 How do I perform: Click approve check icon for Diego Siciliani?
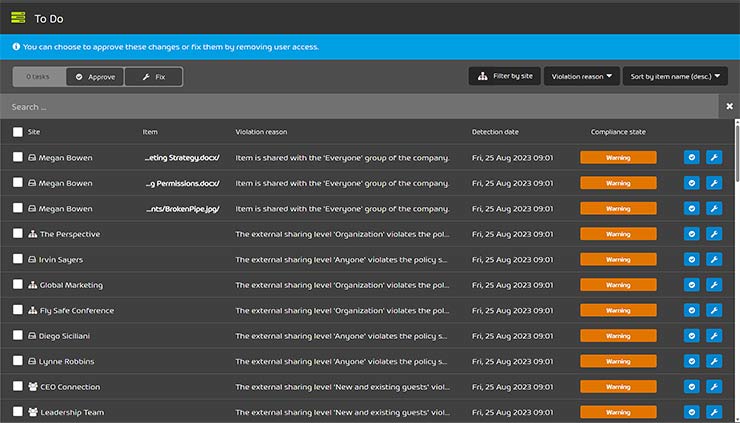(692, 336)
